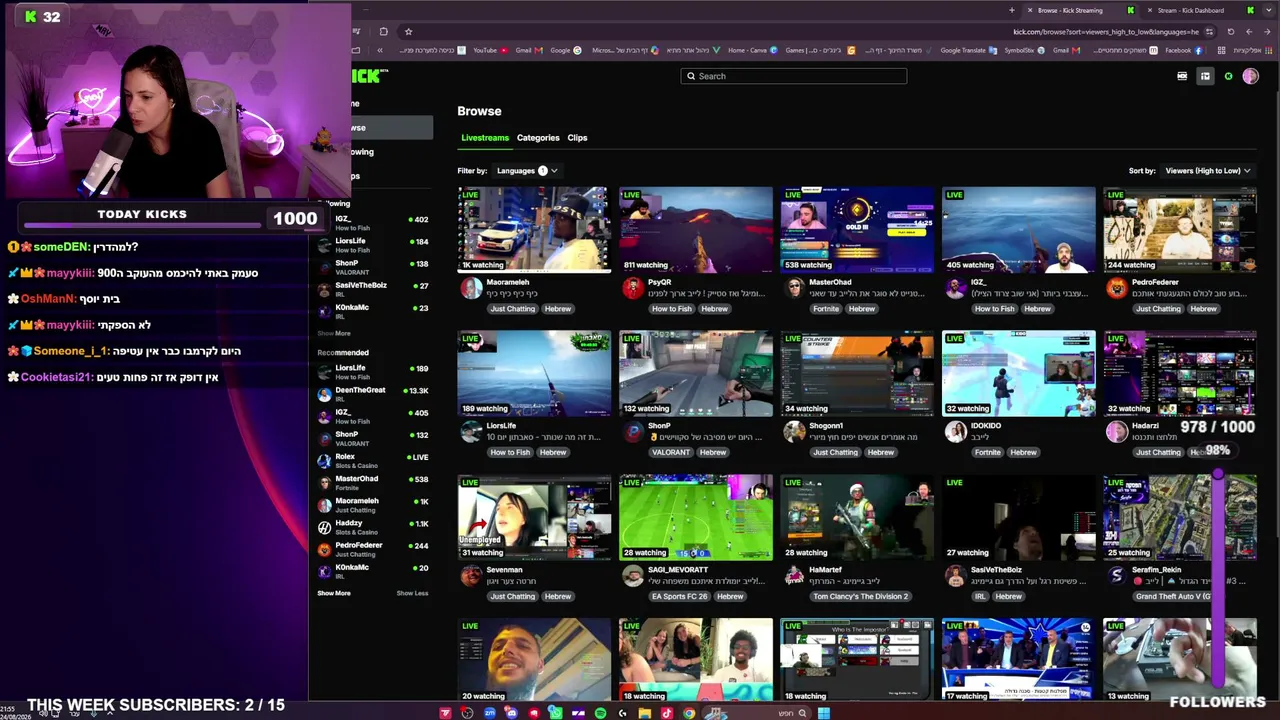Open LiorsLife channel name link in grid
The height and width of the screenshot is (720, 1280).
[x=501, y=426]
